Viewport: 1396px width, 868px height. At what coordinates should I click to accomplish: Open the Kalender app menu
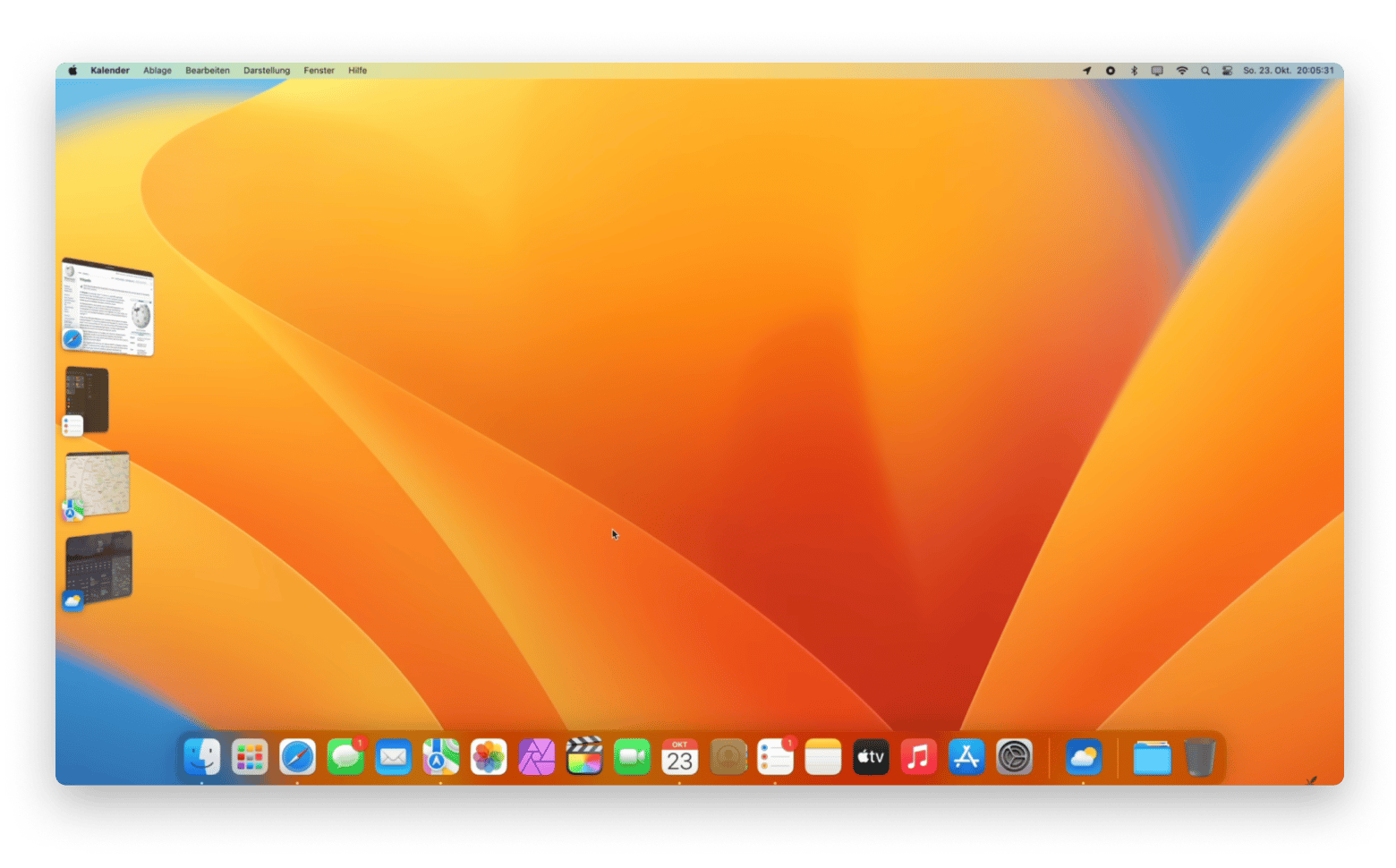pyautogui.click(x=110, y=71)
